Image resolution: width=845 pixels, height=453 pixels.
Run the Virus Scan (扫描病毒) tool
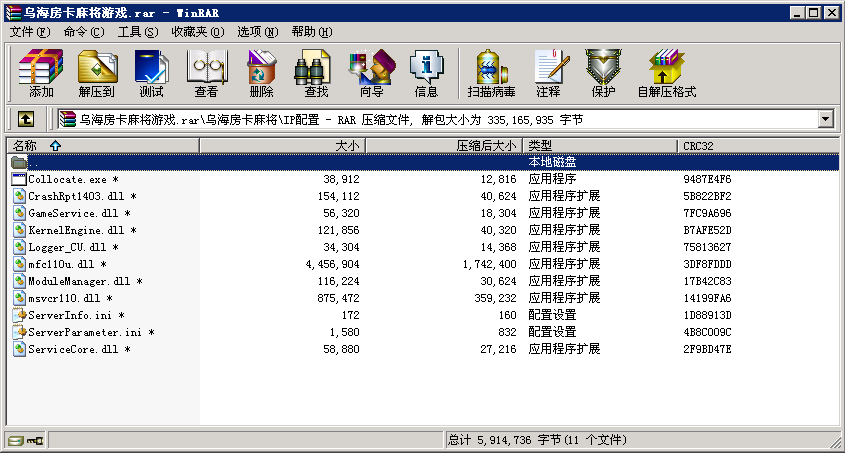[x=491, y=73]
